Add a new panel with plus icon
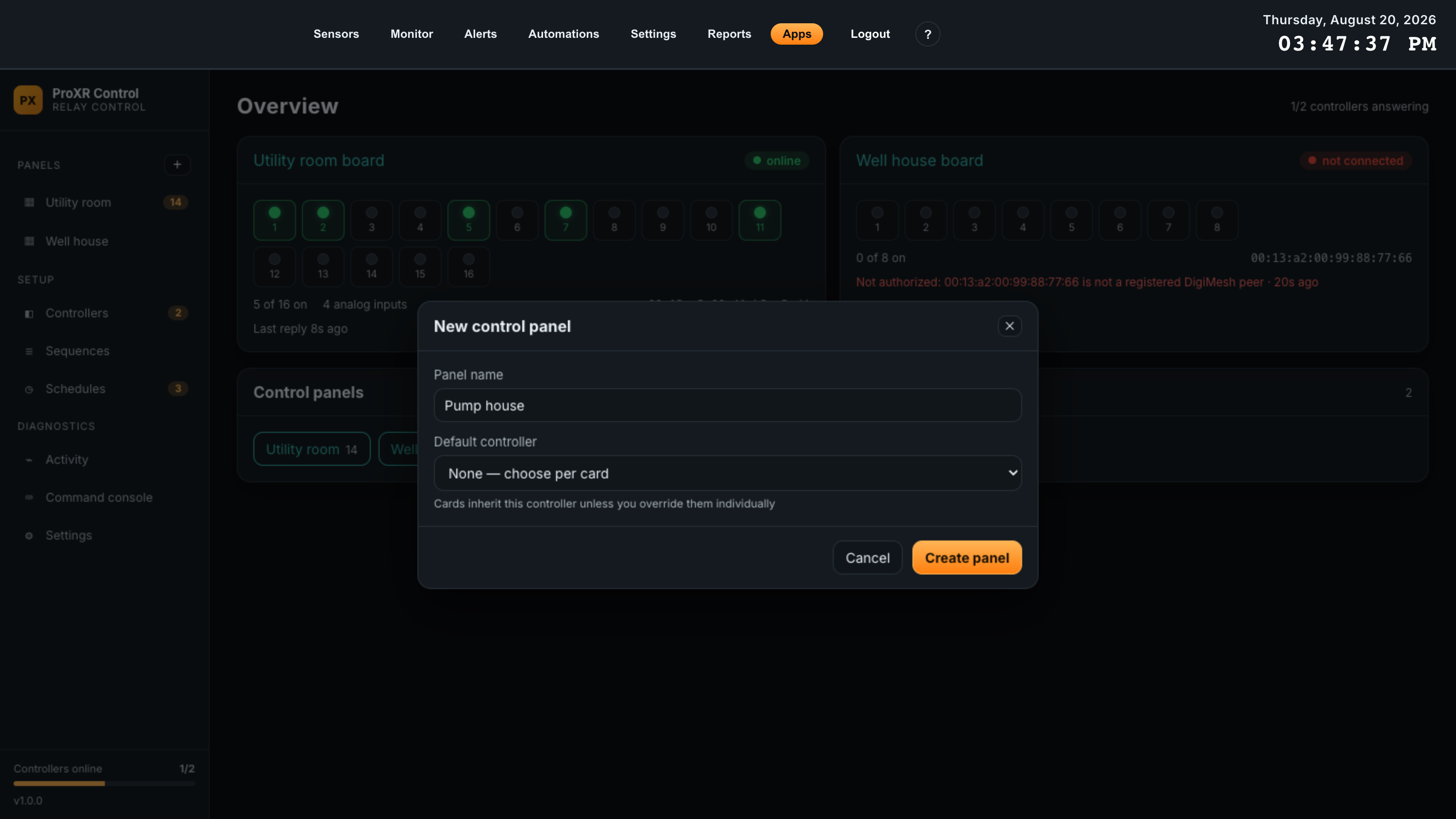 (x=177, y=164)
